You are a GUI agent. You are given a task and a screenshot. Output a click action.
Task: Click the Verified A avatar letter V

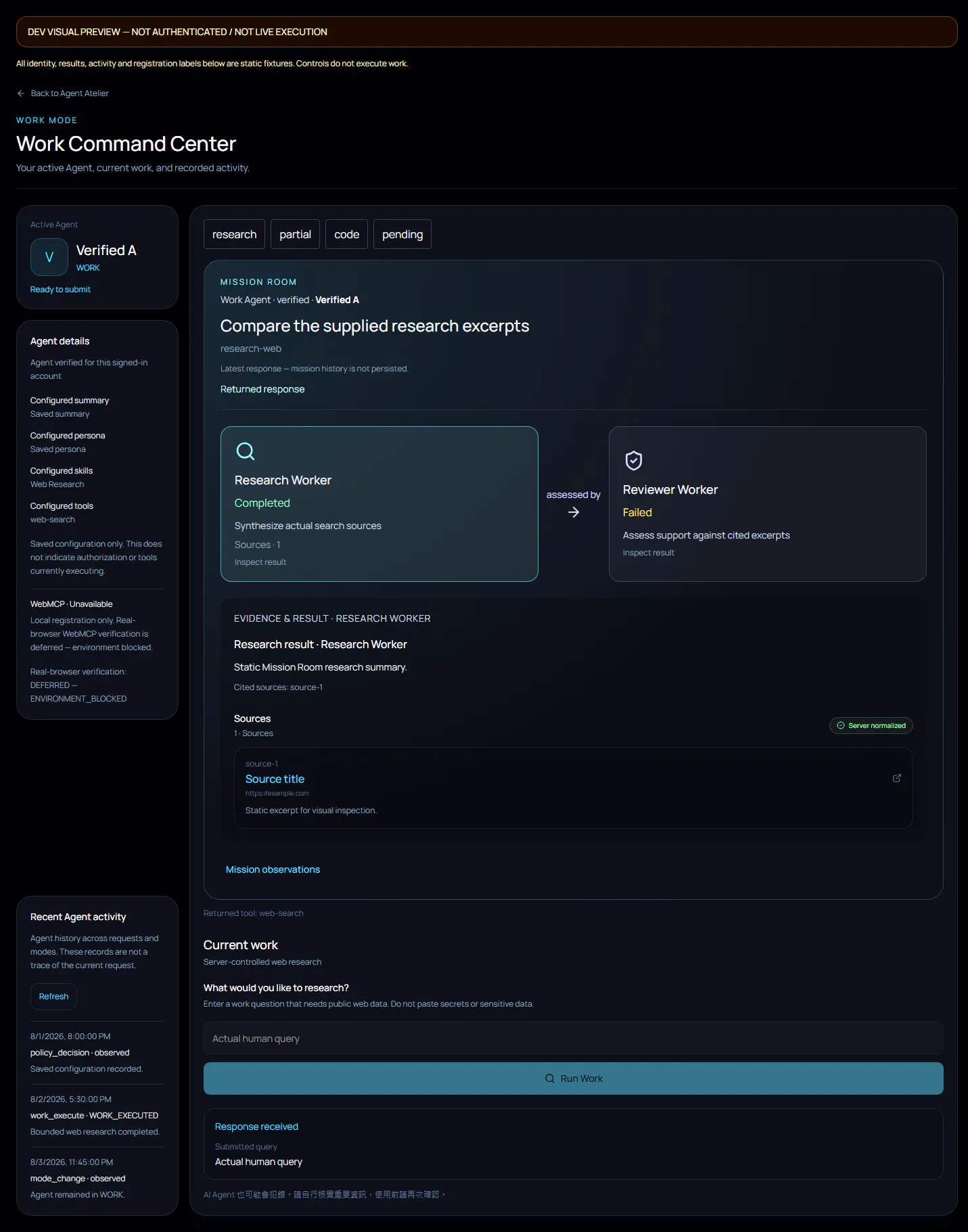pyautogui.click(x=49, y=257)
